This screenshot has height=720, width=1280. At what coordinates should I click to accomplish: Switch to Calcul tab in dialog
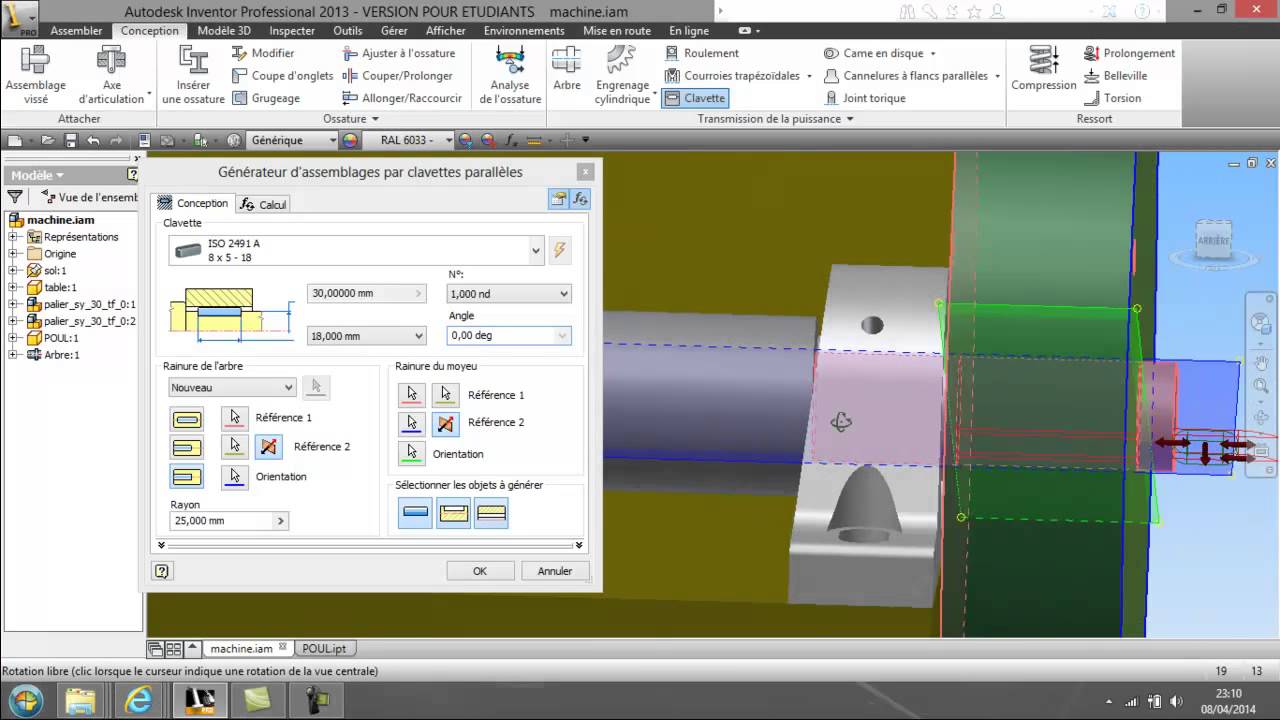(x=263, y=204)
